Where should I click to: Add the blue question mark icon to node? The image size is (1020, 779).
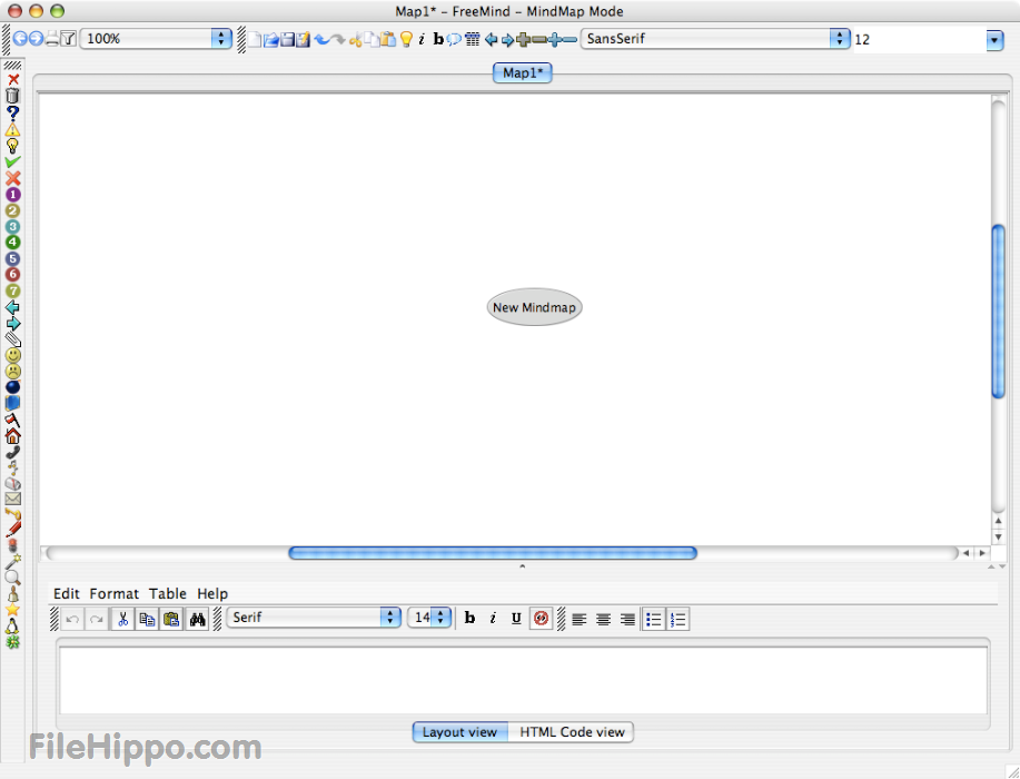[x=12, y=112]
